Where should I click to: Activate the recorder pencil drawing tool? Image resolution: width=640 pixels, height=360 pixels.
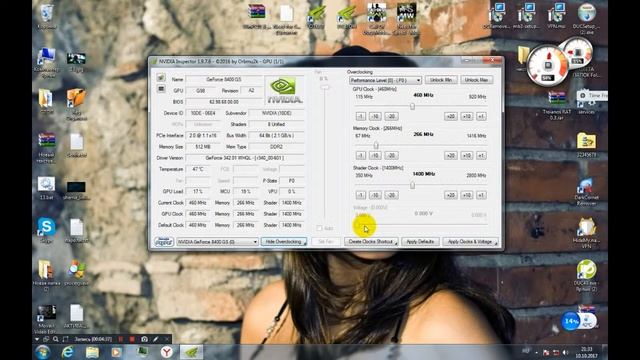click(156, 339)
